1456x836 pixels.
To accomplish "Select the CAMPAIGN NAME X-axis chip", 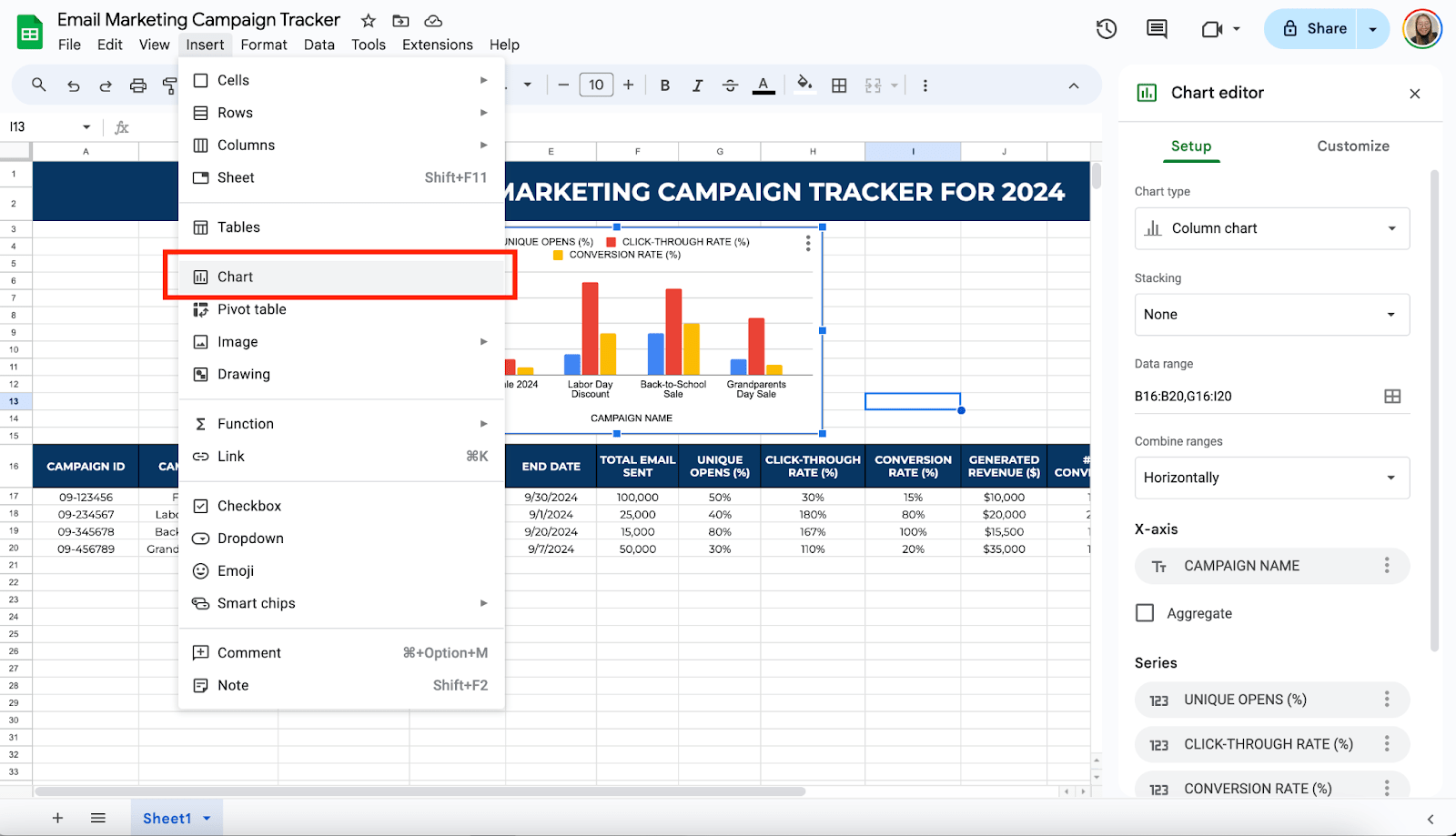I will pos(1272,566).
